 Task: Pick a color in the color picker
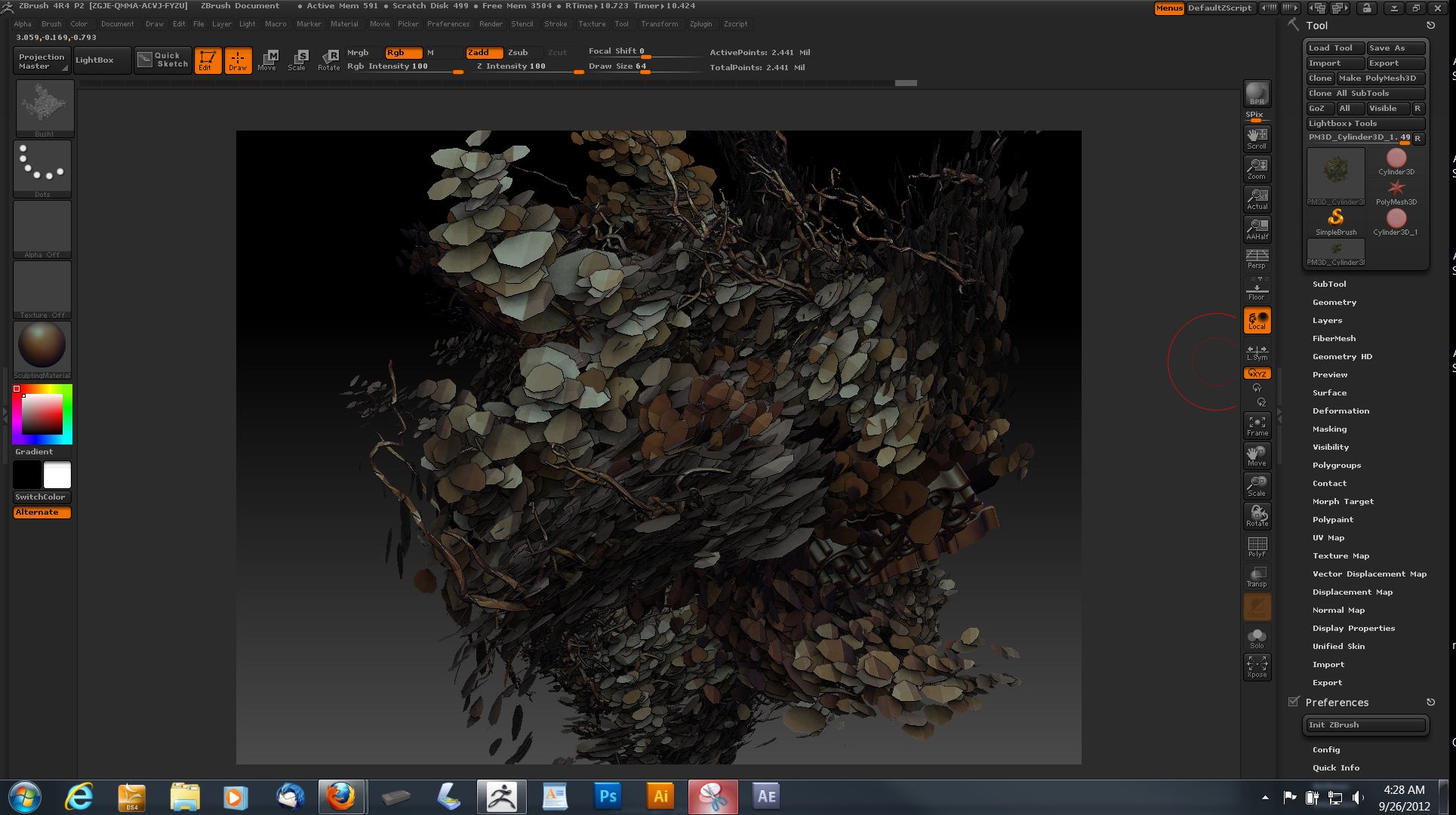pos(42,414)
